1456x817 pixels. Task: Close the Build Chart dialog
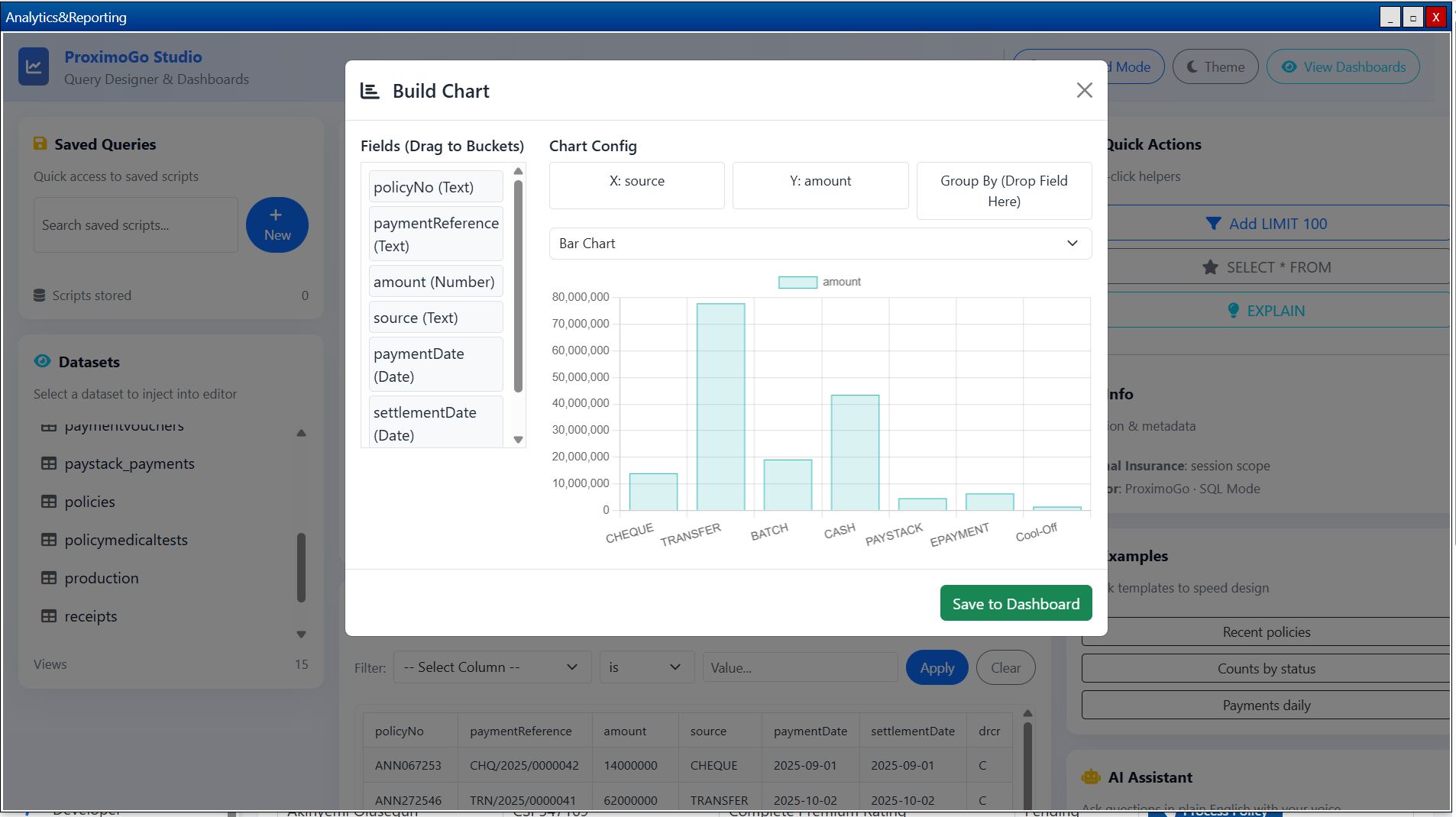[1084, 90]
